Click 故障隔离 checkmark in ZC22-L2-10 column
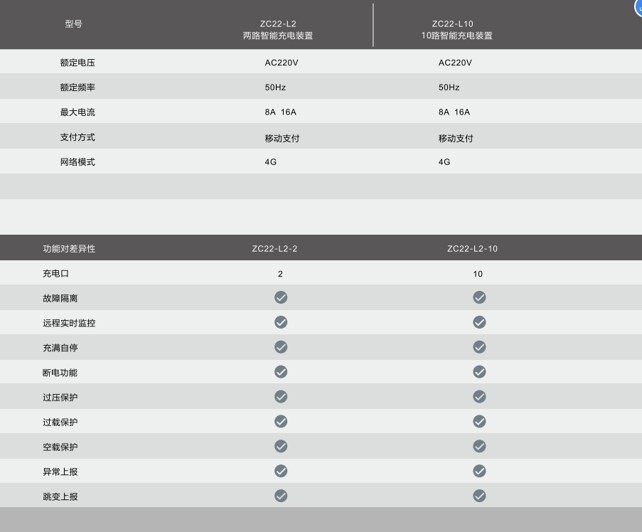This screenshot has width=642, height=532. coord(479,297)
